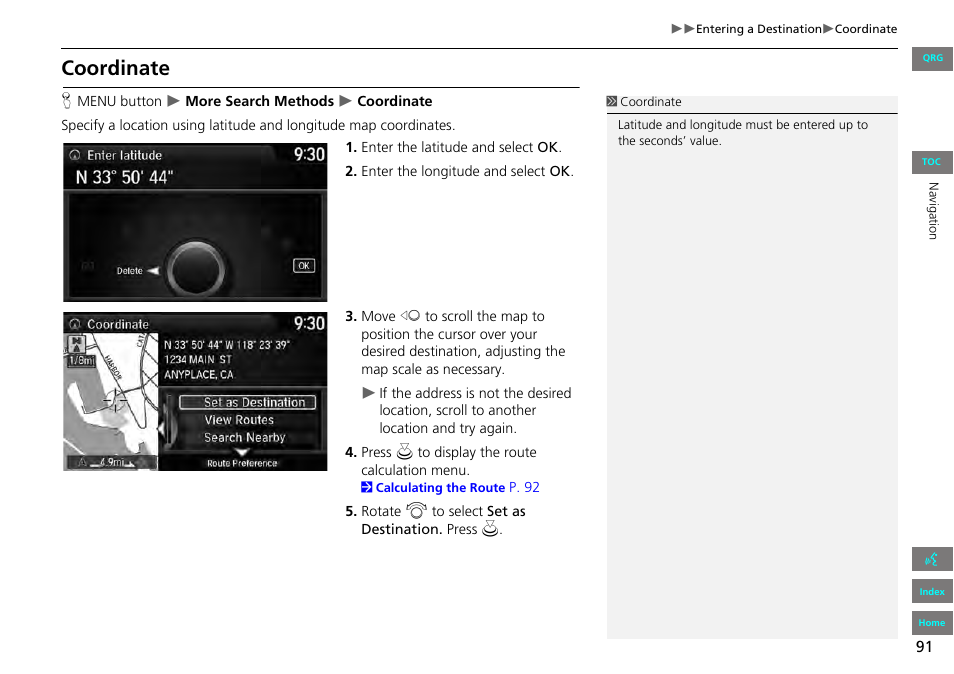The height and width of the screenshot is (674, 954).
Task: Click the Delete arrow on latitude screen
Action: pyautogui.click(x=153, y=271)
